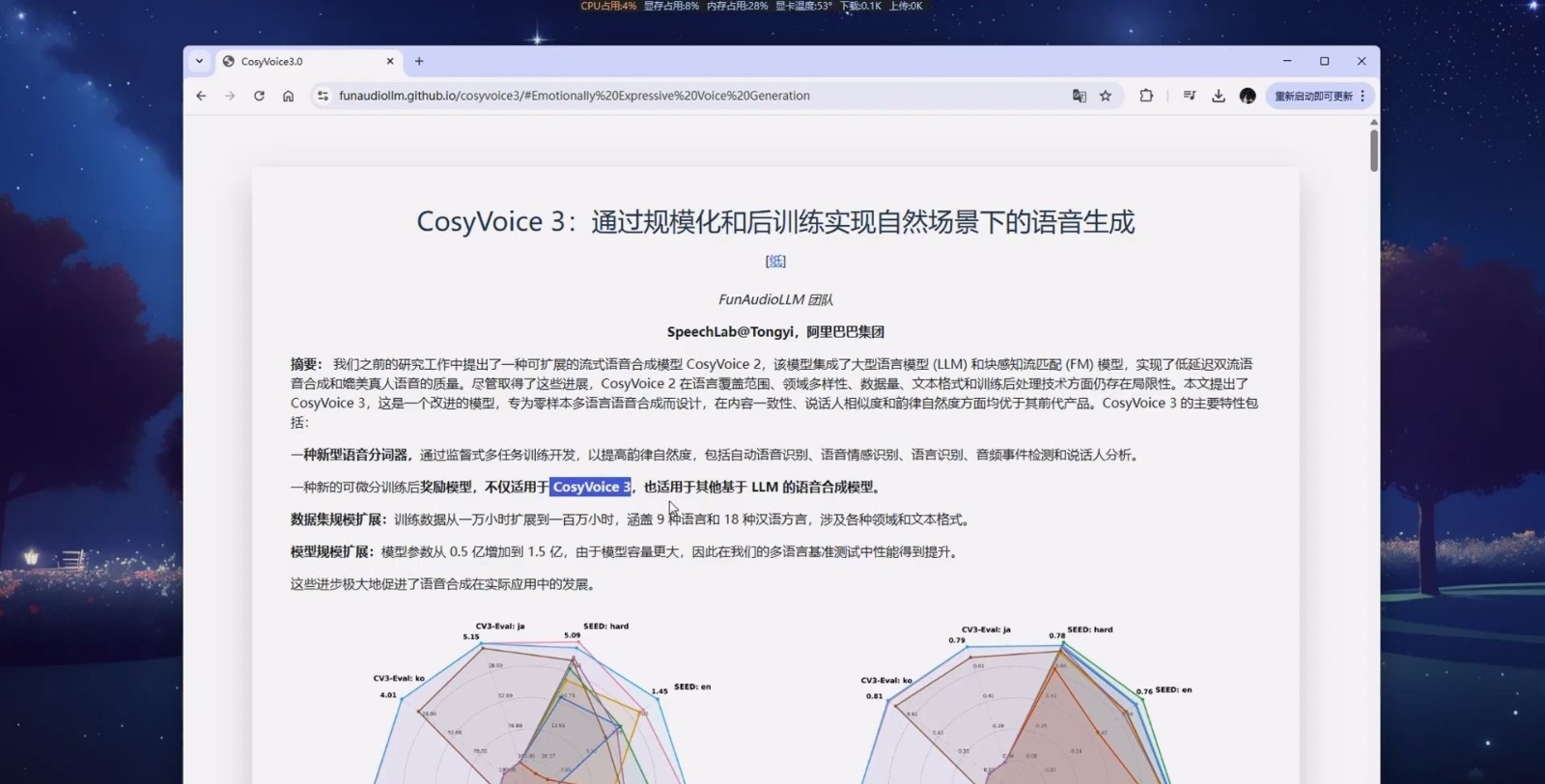Click the SEED: hard label on left chart

605,626
